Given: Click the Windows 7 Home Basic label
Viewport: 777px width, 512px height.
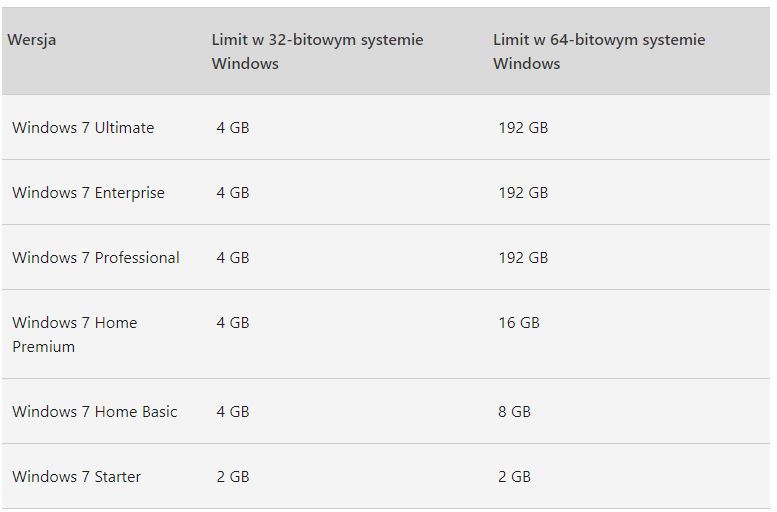Looking at the screenshot, I should click(95, 412).
